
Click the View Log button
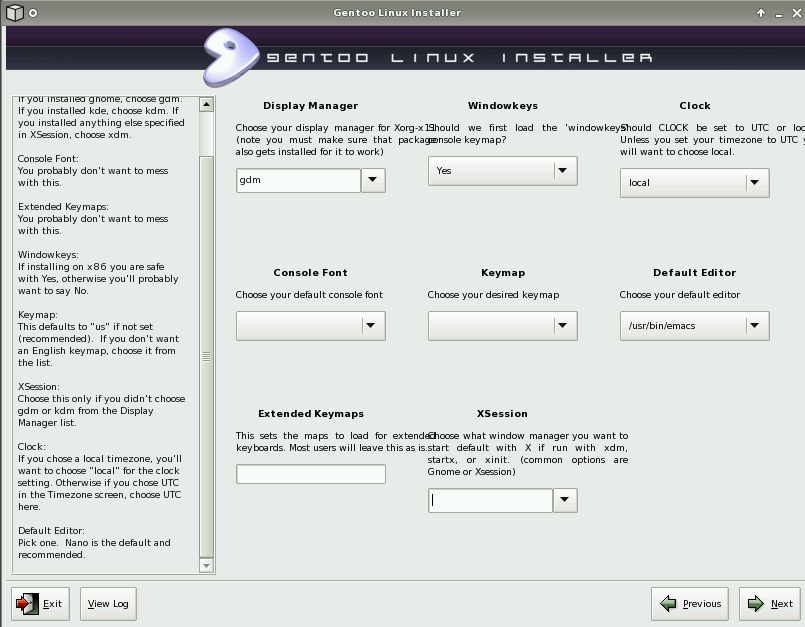pyautogui.click(x=108, y=604)
